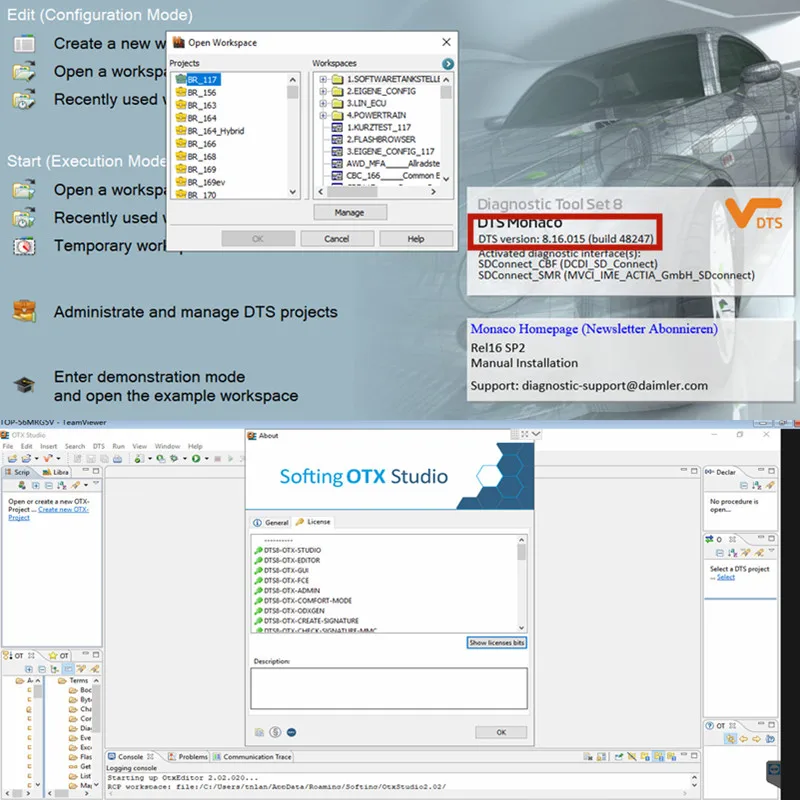
Task: Select DTS8-OTX-COMFORT-MODE license entry
Action: pyautogui.click(x=303, y=601)
